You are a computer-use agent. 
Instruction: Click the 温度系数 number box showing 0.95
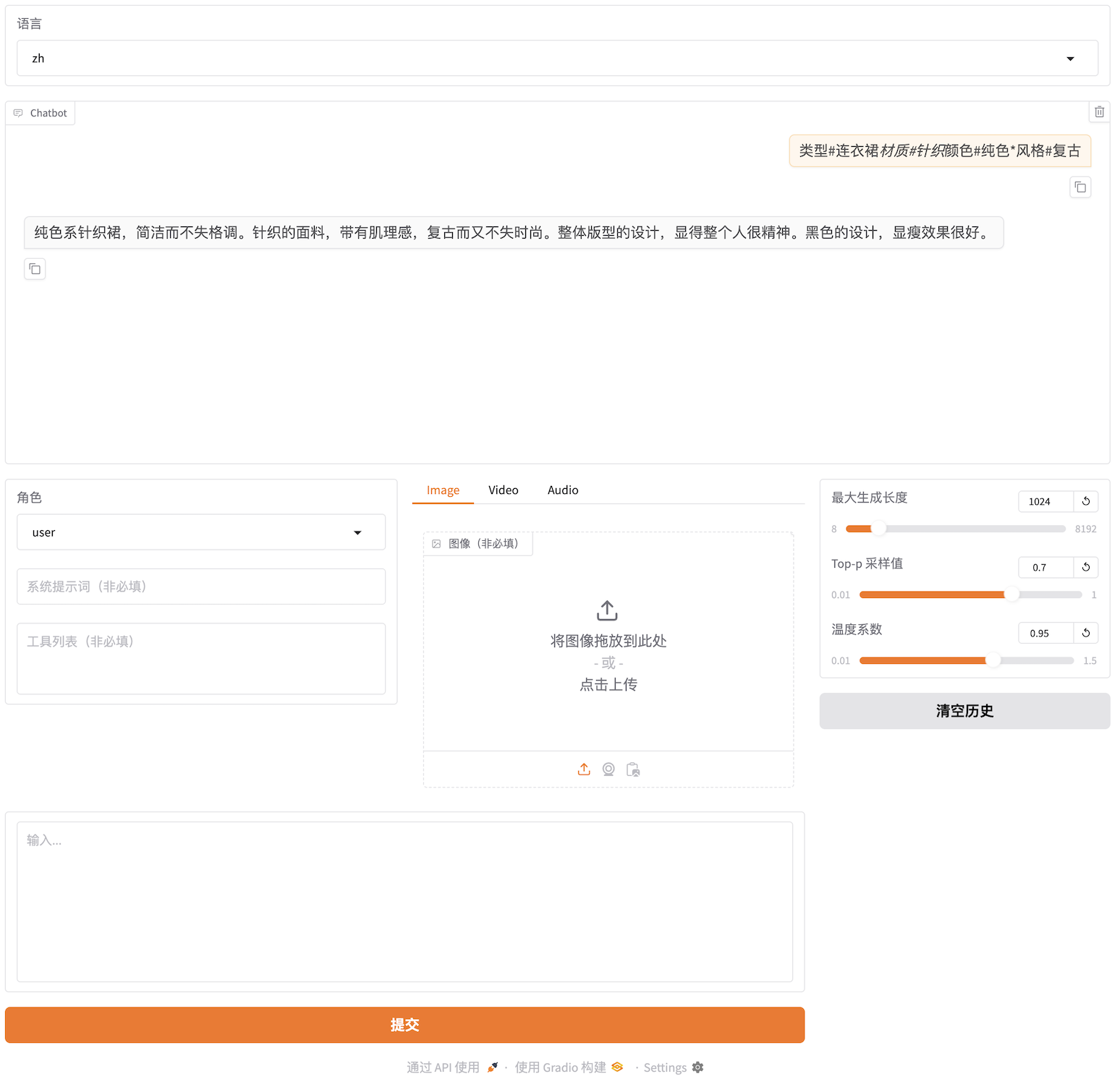1045,633
